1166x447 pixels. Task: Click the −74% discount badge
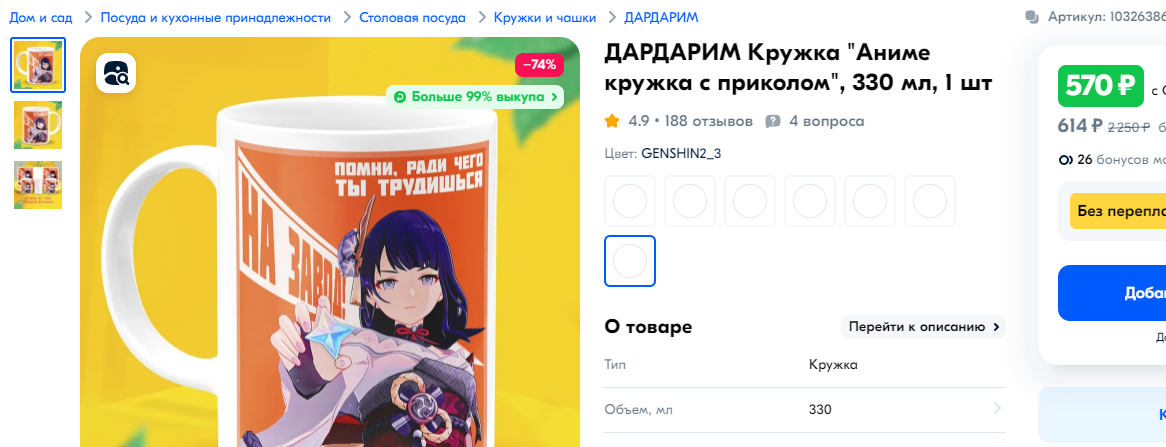(x=539, y=65)
